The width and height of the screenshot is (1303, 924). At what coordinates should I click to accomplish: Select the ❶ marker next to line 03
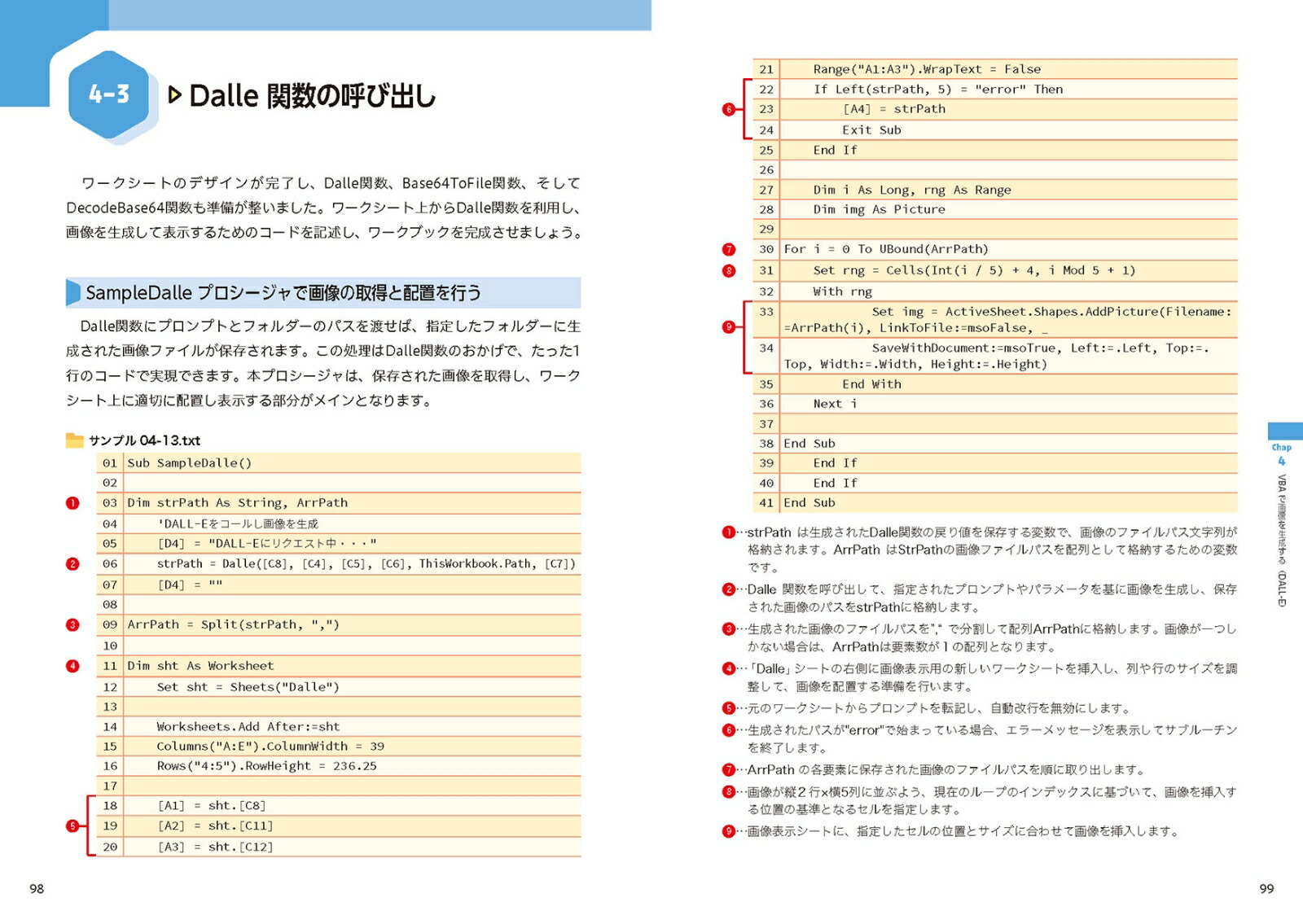72,503
